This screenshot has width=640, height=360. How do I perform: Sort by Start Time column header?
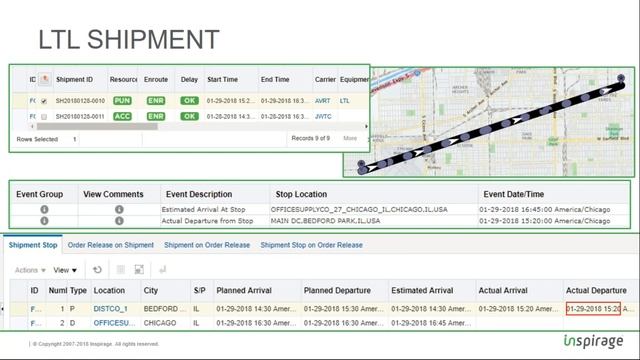[222, 79]
